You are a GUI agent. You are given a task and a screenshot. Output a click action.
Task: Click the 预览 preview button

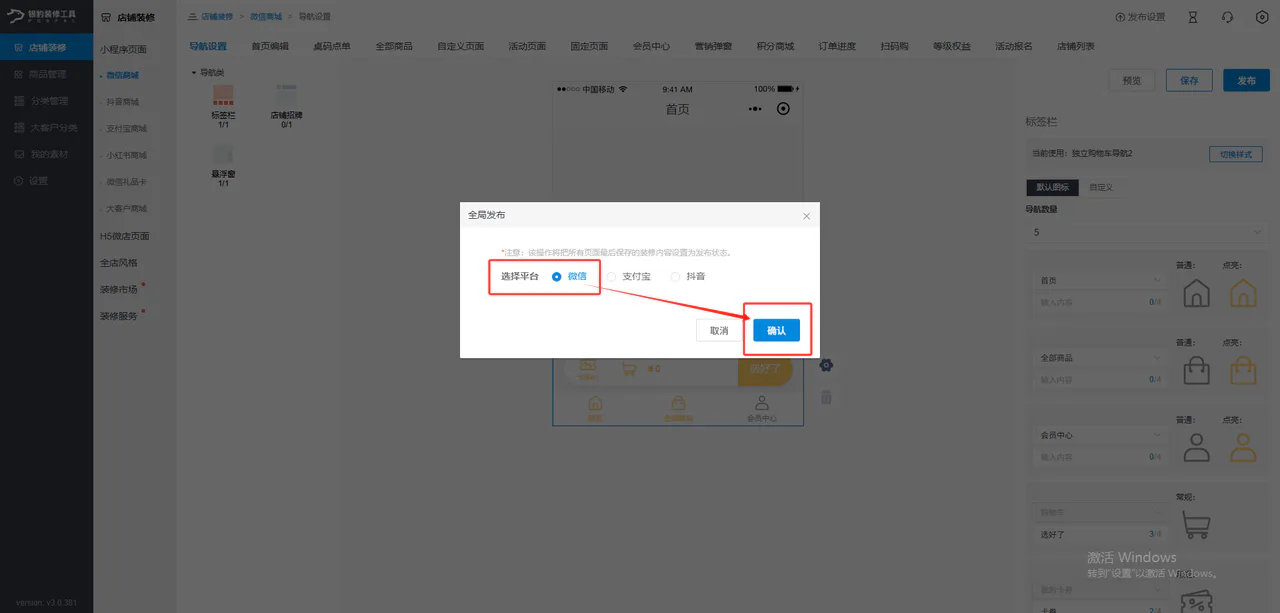[1132, 81]
